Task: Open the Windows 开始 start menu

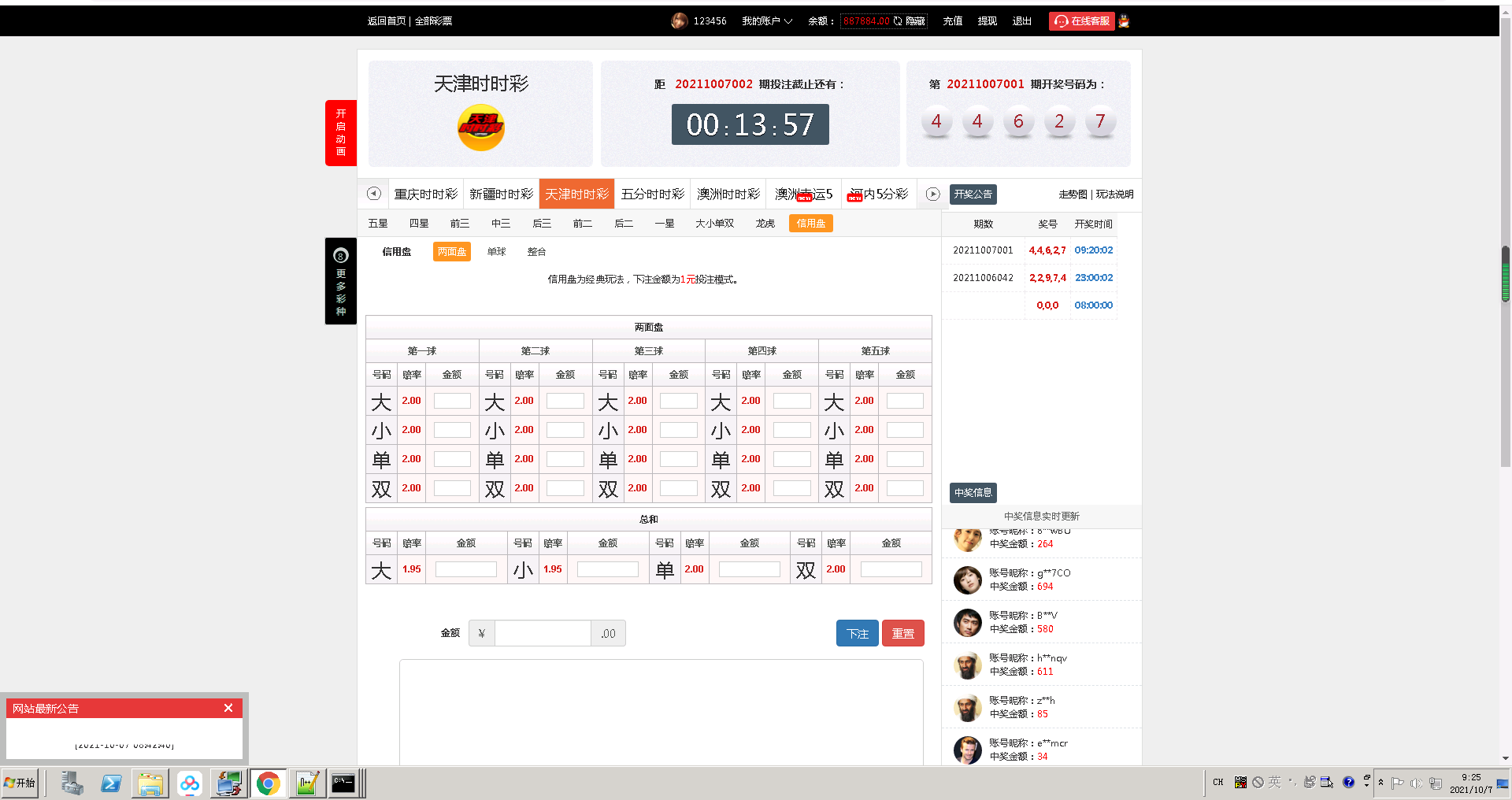Action: 20,783
